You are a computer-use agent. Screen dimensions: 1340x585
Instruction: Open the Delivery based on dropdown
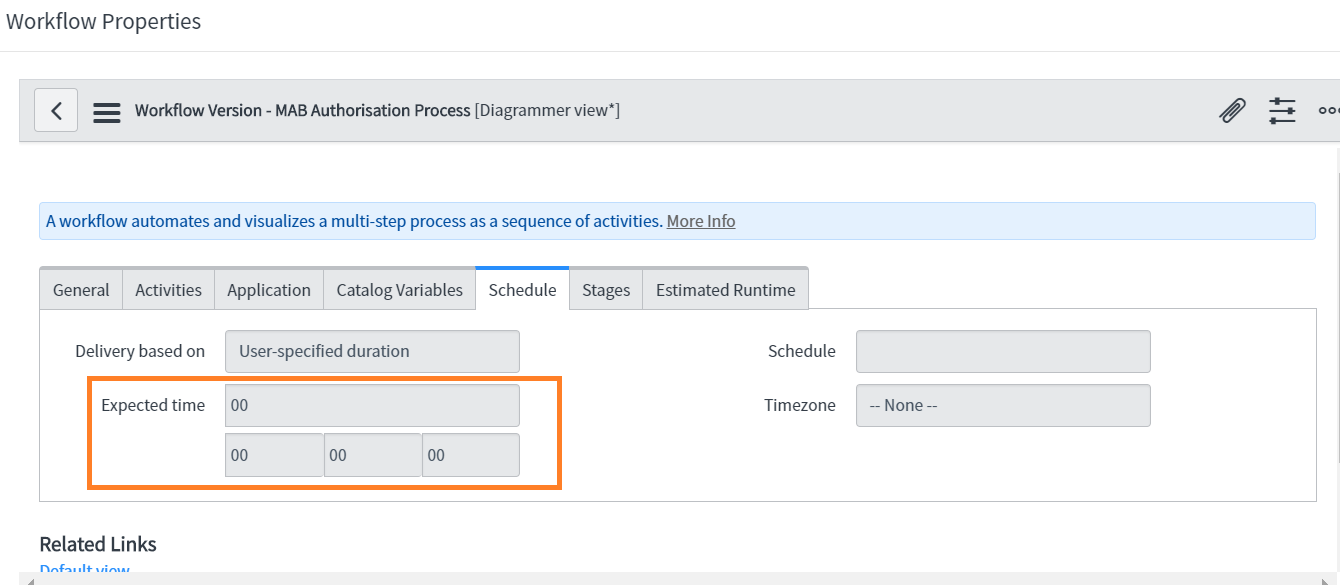click(372, 351)
